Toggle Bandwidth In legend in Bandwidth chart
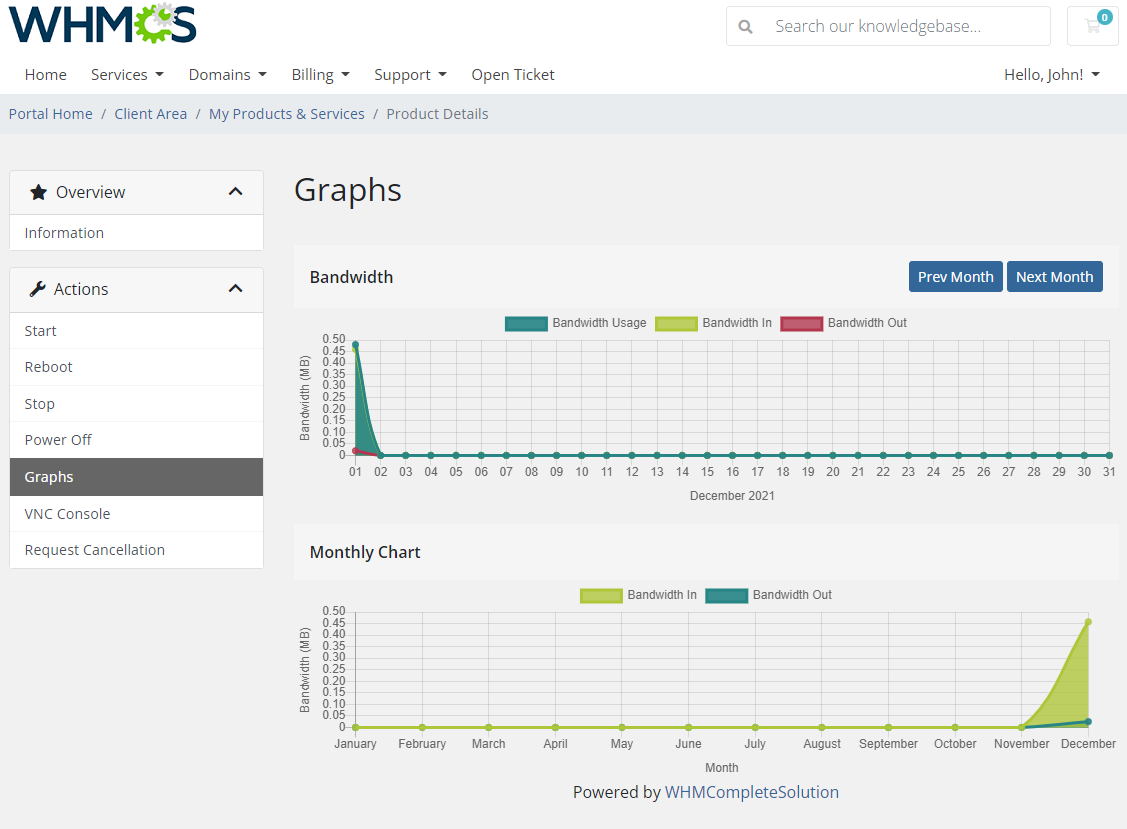This screenshot has height=829, width=1127. pyautogui.click(x=676, y=324)
